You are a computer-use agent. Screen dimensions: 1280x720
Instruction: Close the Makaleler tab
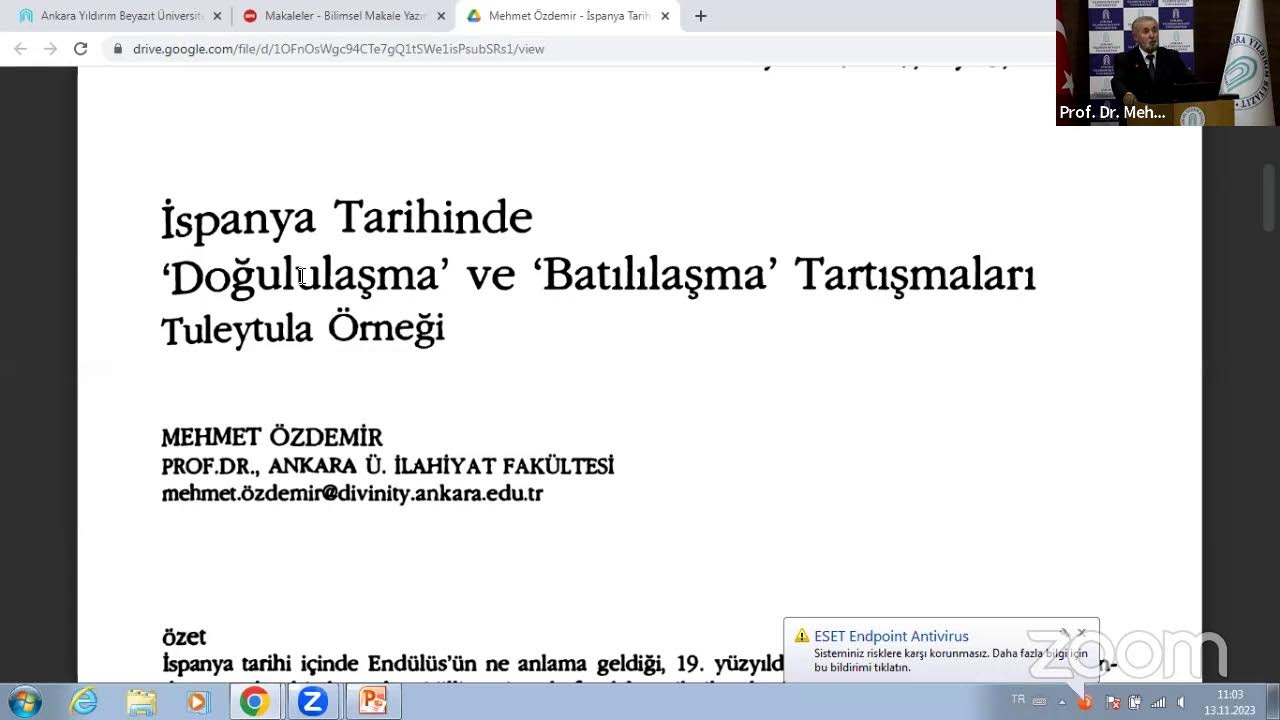coord(441,16)
